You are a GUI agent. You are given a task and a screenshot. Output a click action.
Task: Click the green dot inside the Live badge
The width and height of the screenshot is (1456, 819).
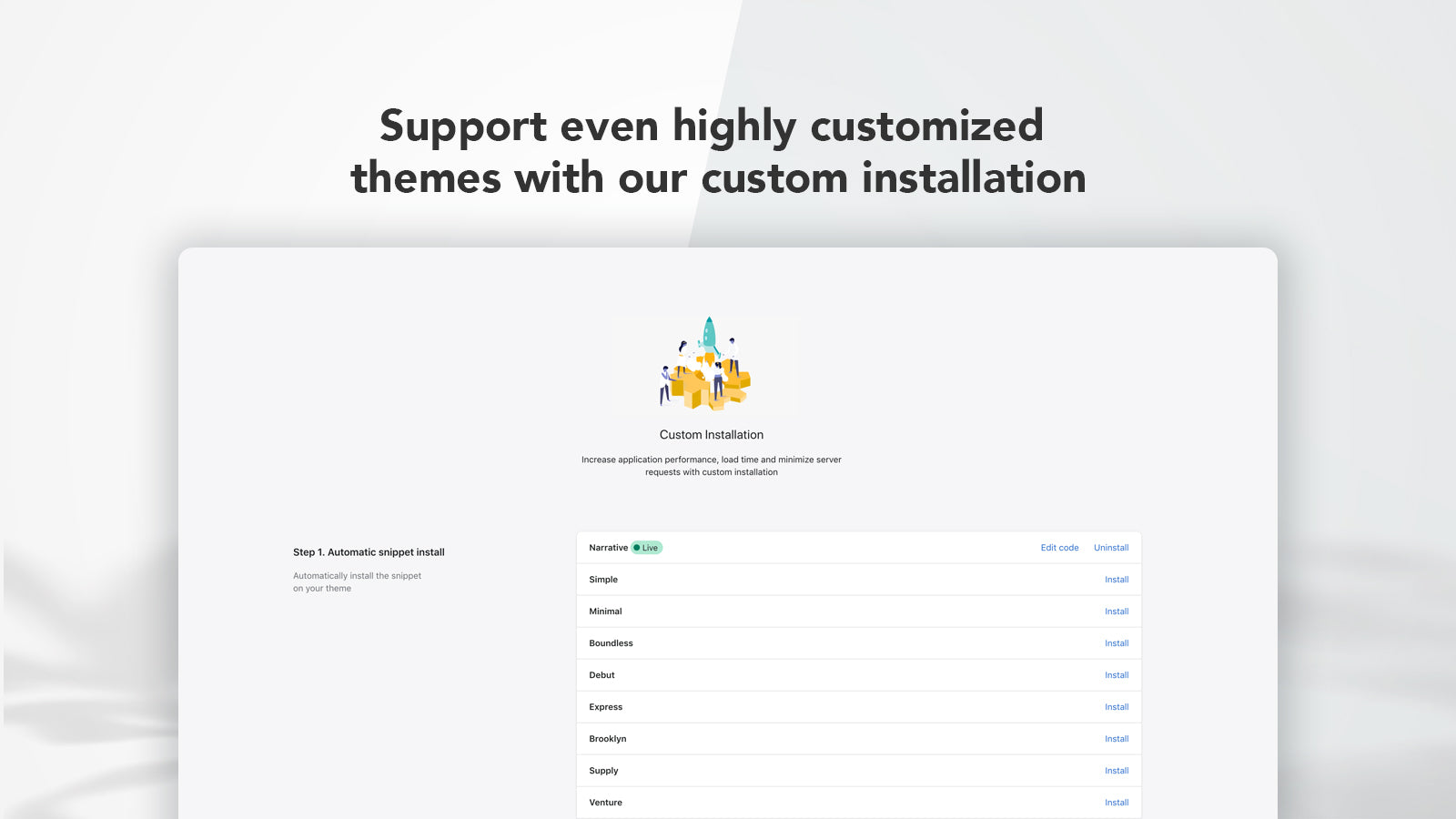[640, 547]
